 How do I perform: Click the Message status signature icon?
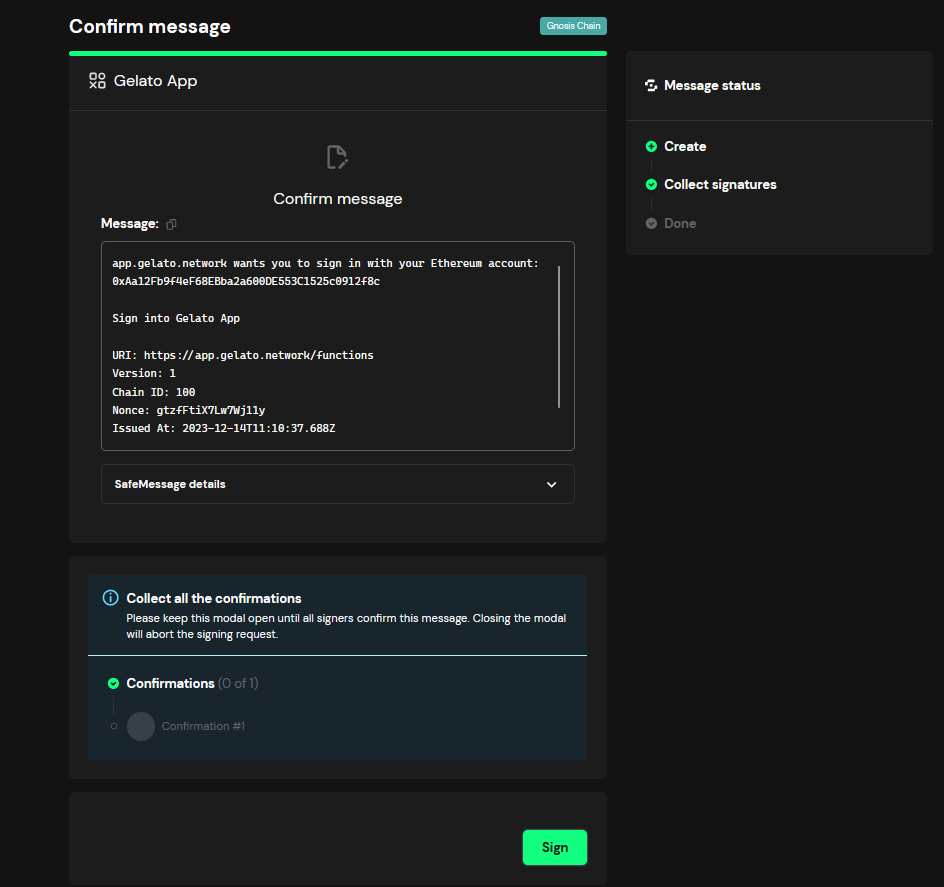tap(651, 86)
